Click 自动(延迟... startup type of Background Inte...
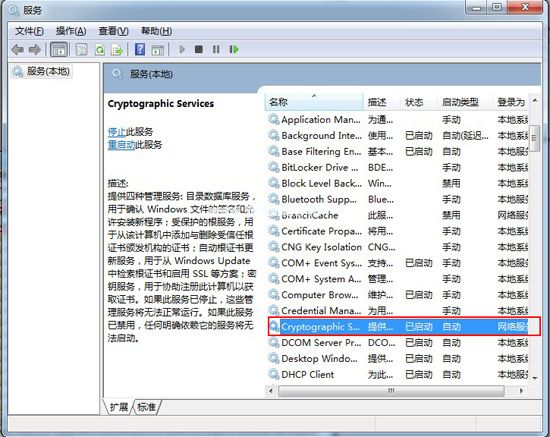550x437 pixels. (465, 135)
